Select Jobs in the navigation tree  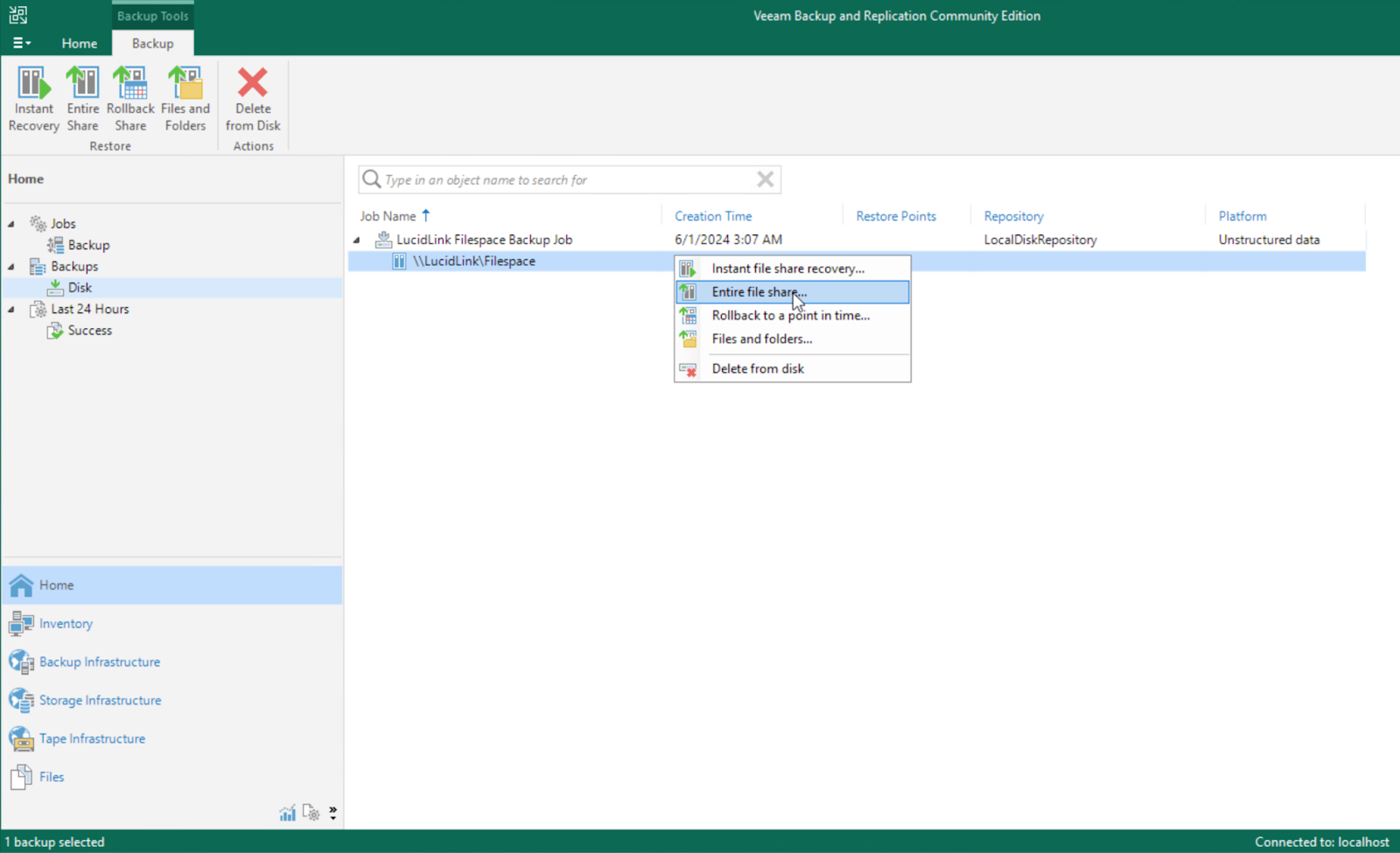tap(63, 224)
